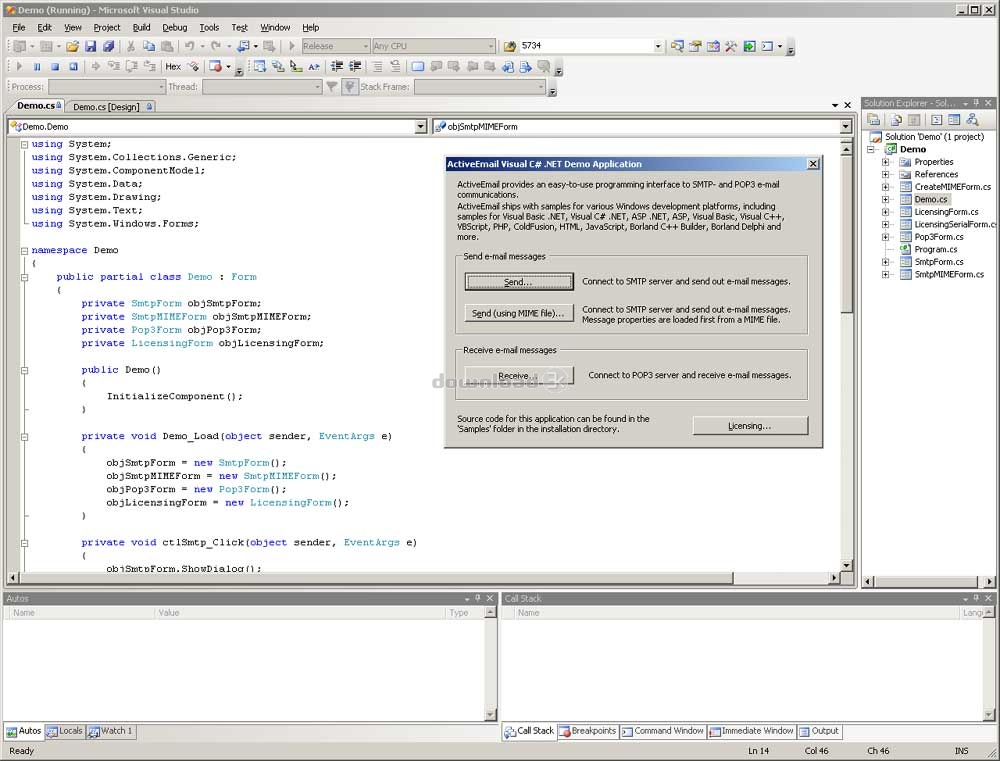Select Program.cs in Solution Explorer
Image resolution: width=1000 pixels, height=761 pixels.
pyautogui.click(x=936, y=249)
